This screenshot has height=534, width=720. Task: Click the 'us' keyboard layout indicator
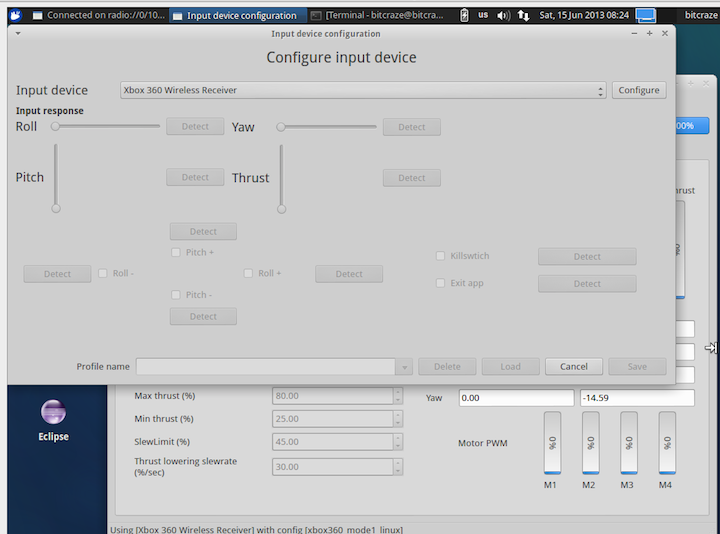483,15
